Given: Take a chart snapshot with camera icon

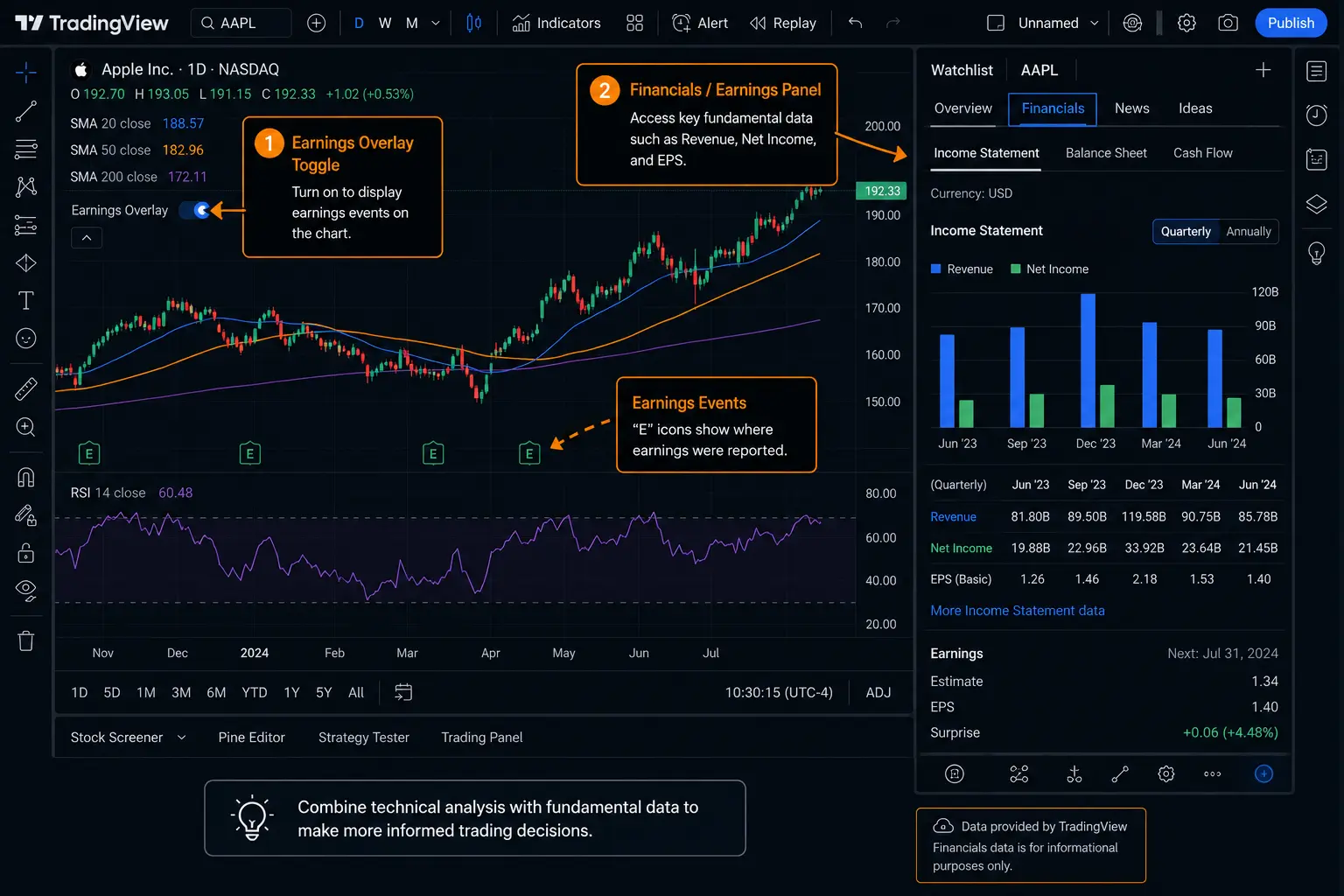Looking at the screenshot, I should [x=1228, y=24].
